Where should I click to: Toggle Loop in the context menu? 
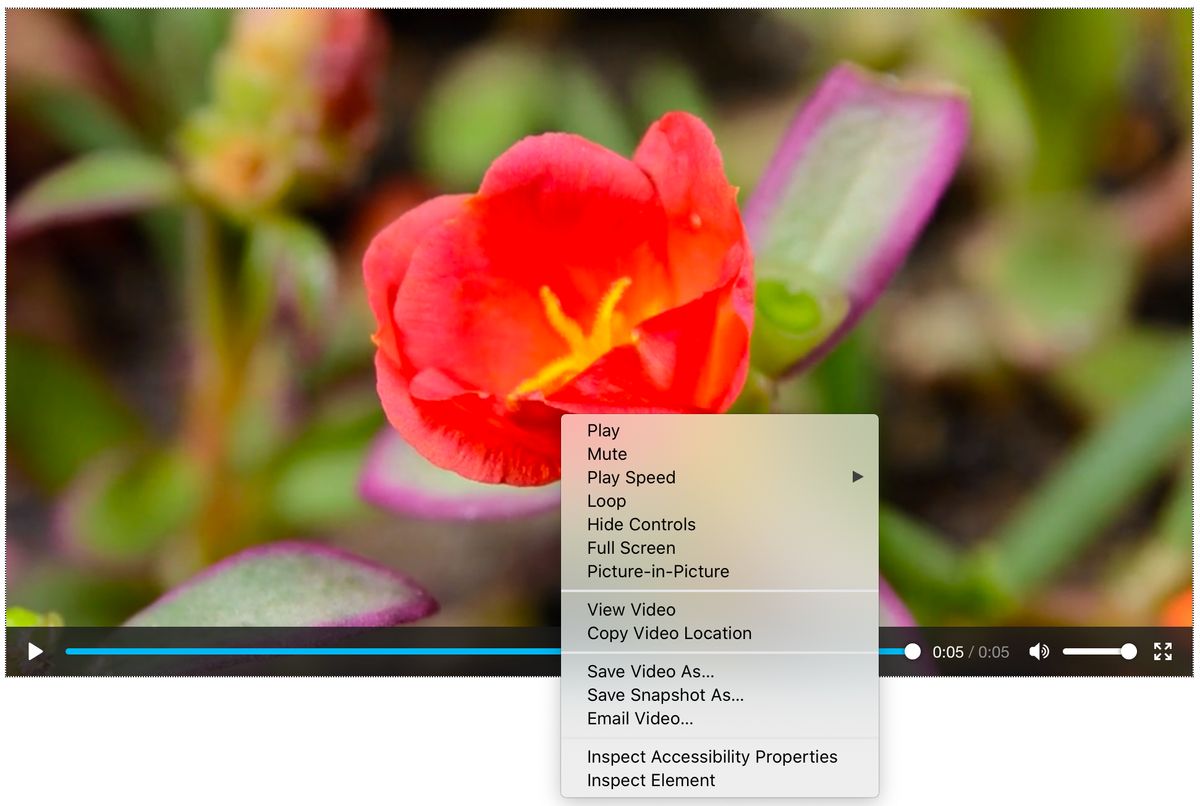606,501
